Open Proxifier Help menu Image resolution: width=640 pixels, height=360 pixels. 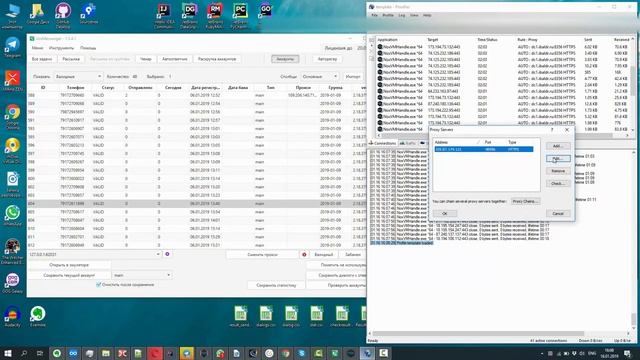click(x=427, y=16)
